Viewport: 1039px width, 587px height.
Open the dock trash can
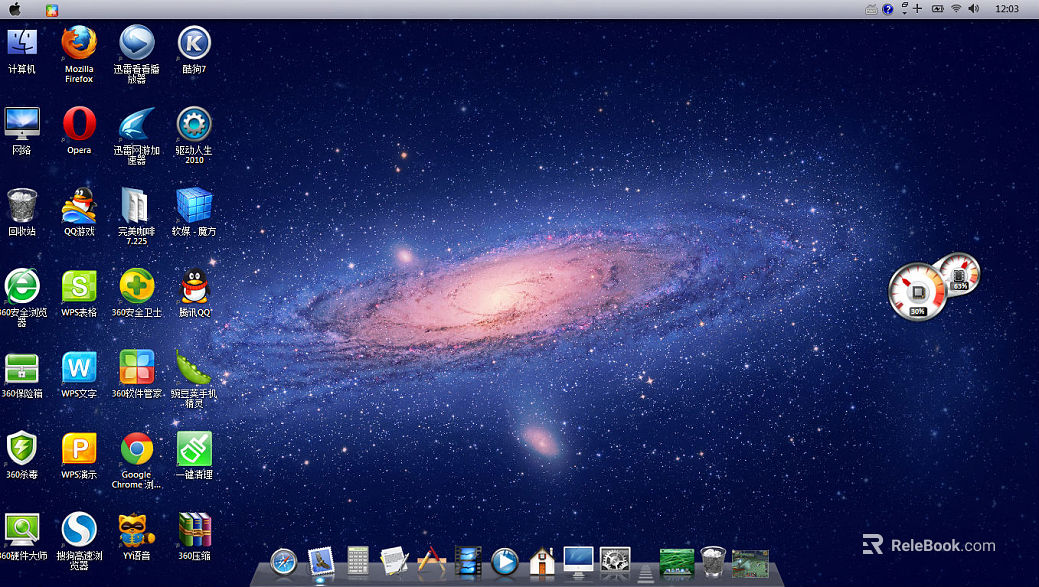713,560
